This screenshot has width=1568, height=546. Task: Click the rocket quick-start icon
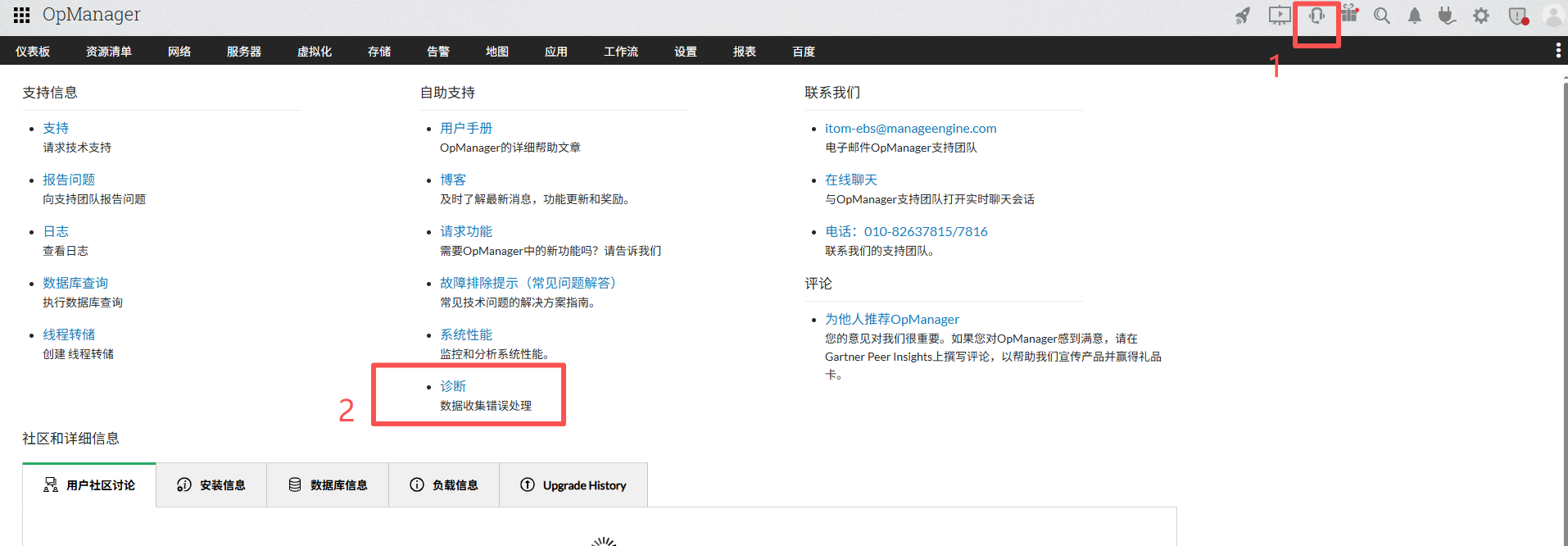1243,16
